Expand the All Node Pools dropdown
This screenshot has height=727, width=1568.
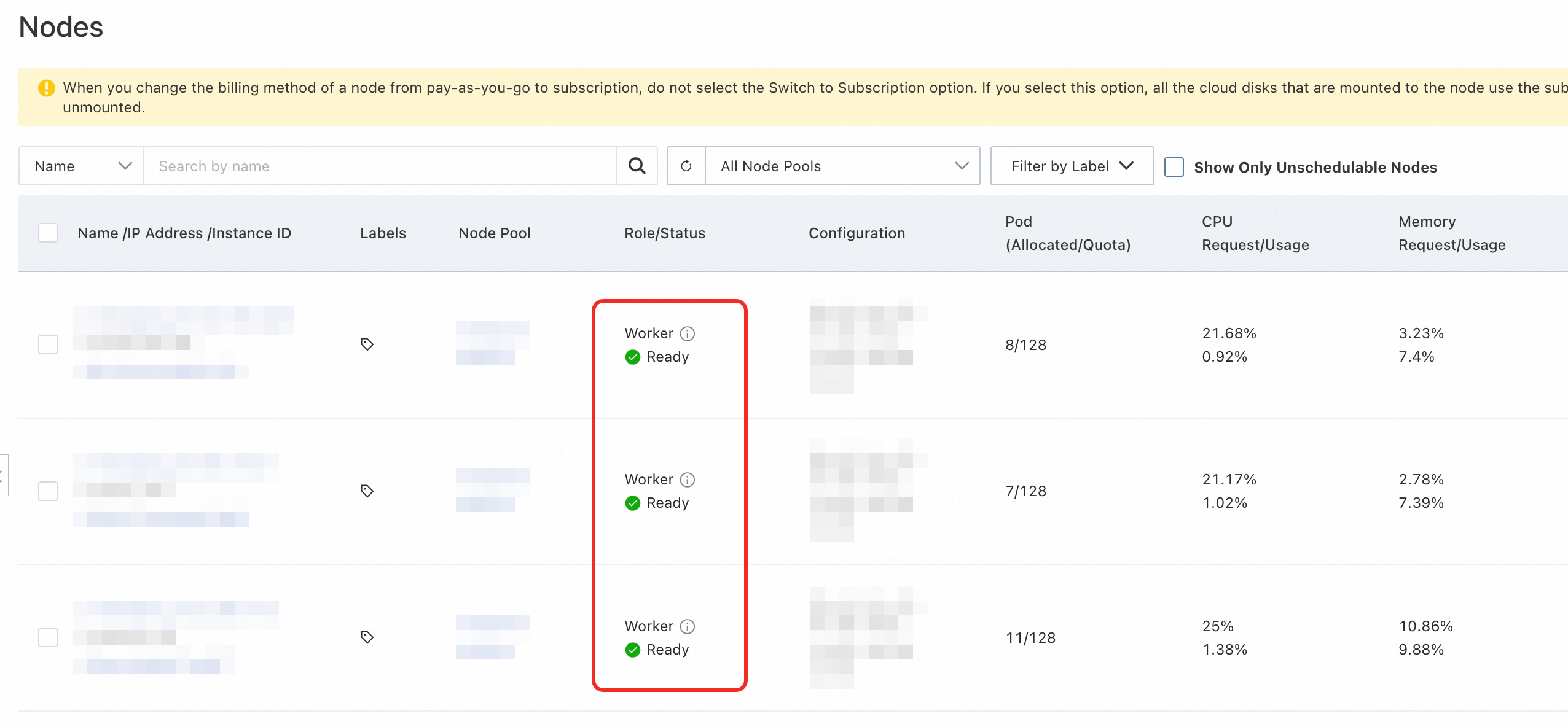click(x=842, y=166)
